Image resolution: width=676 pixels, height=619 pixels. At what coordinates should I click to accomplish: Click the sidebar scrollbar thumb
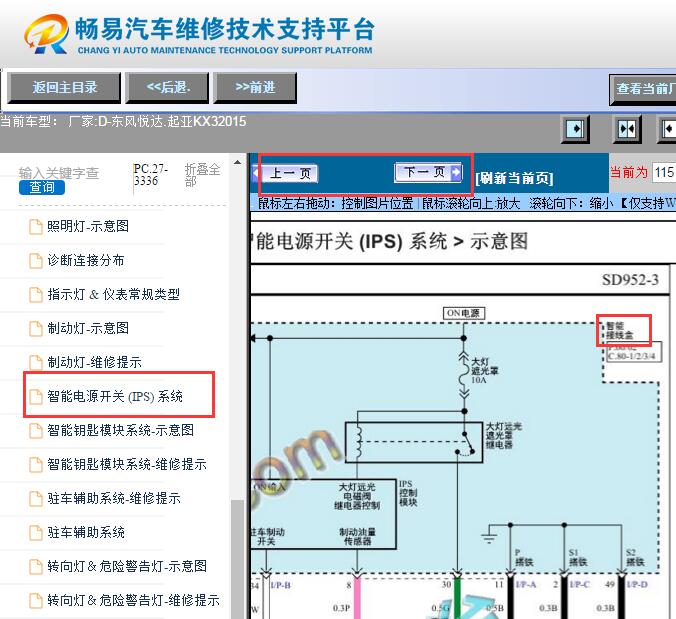click(x=237, y=559)
